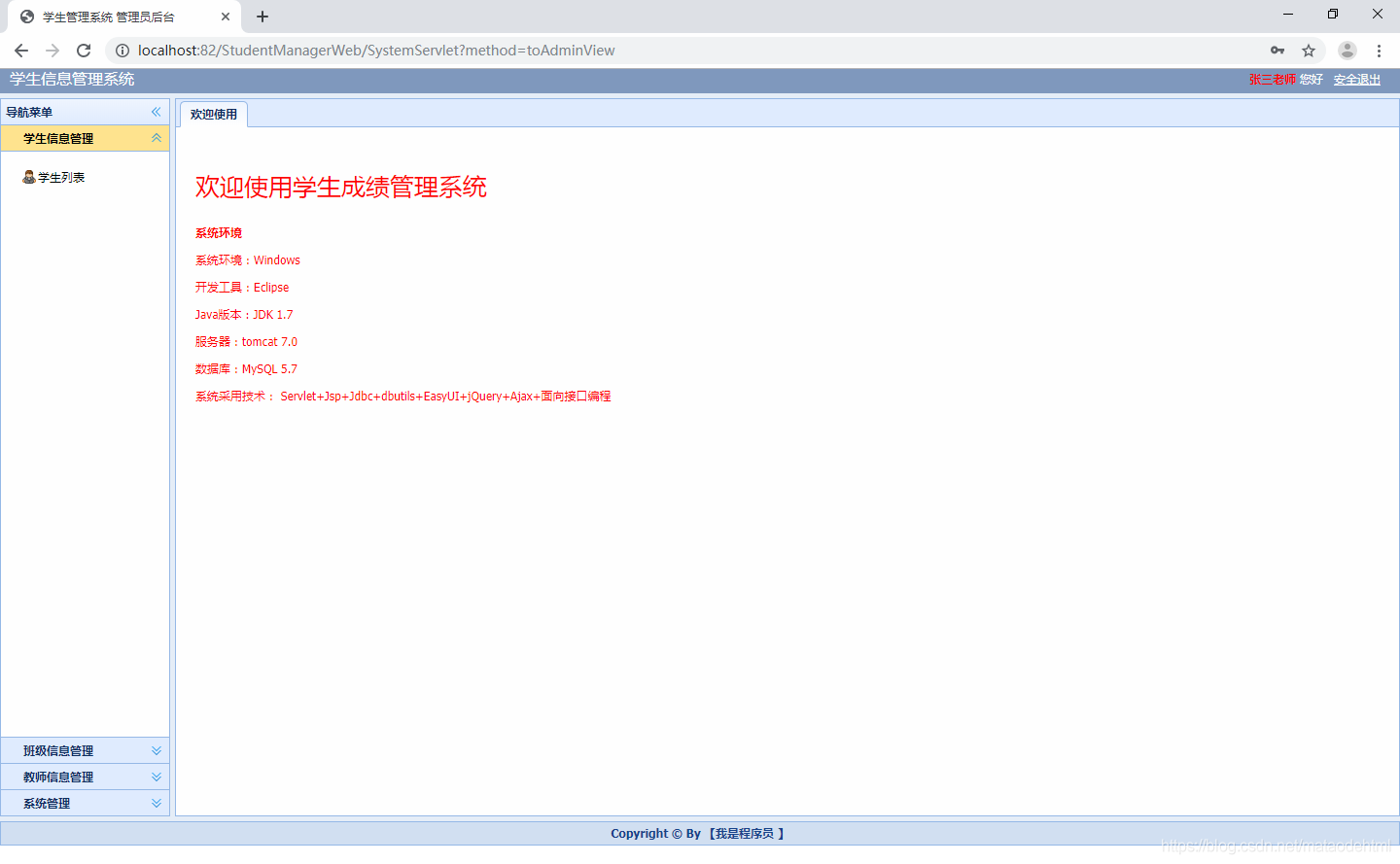
Task: Click the 导航菜单 panel title
Action: coord(29,112)
